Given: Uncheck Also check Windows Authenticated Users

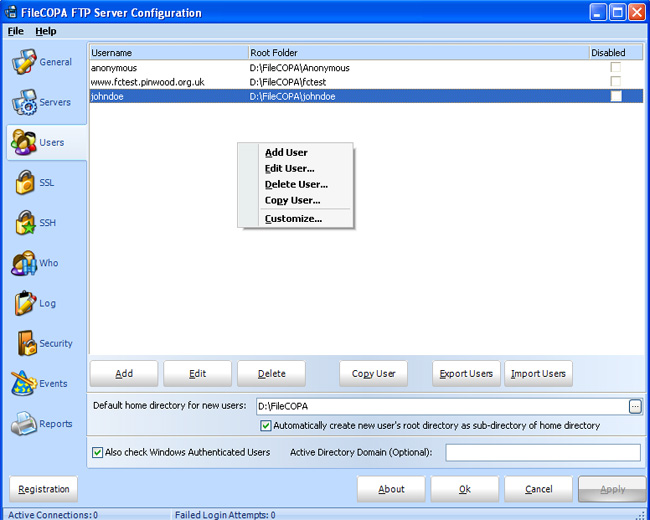Looking at the screenshot, I should [x=97, y=452].
